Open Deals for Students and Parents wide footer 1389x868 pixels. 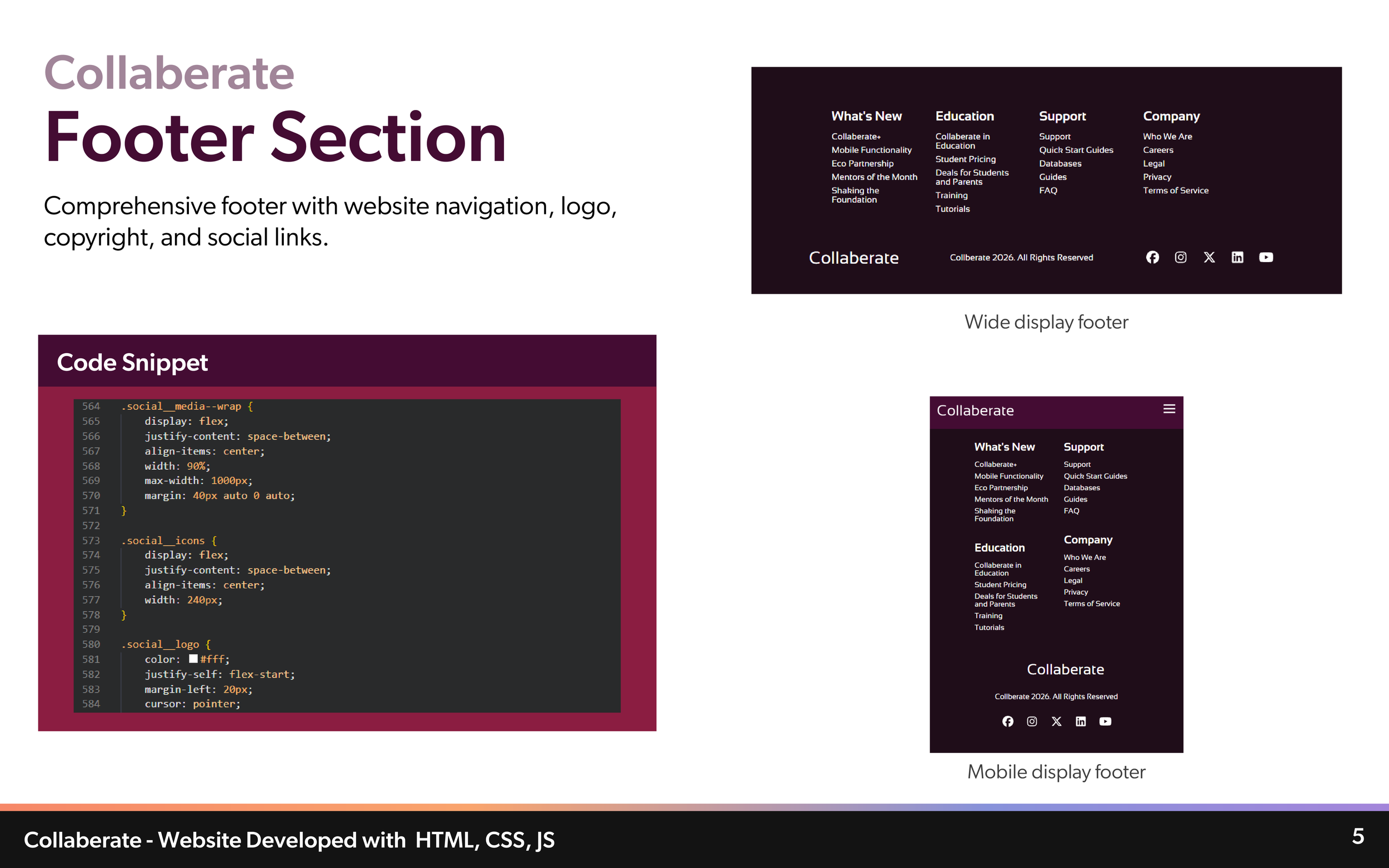coord(972,177)
